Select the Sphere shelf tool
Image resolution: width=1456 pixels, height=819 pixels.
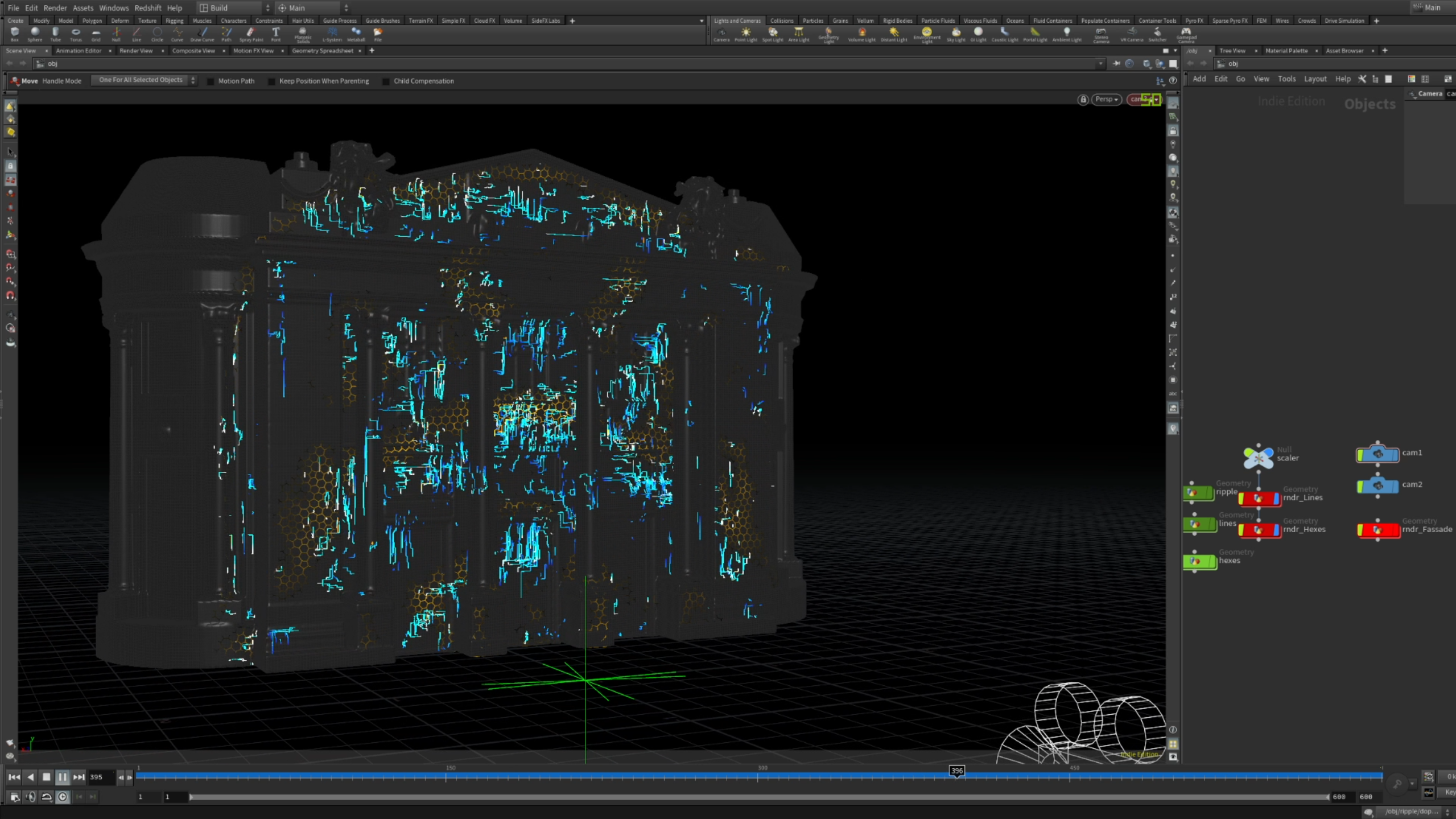point(35,34)
